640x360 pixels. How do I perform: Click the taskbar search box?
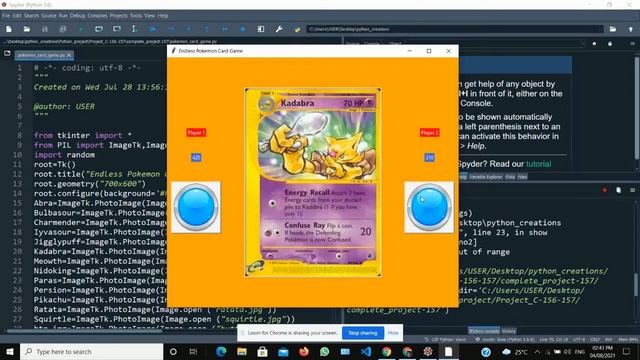click(x=91, y=351)
